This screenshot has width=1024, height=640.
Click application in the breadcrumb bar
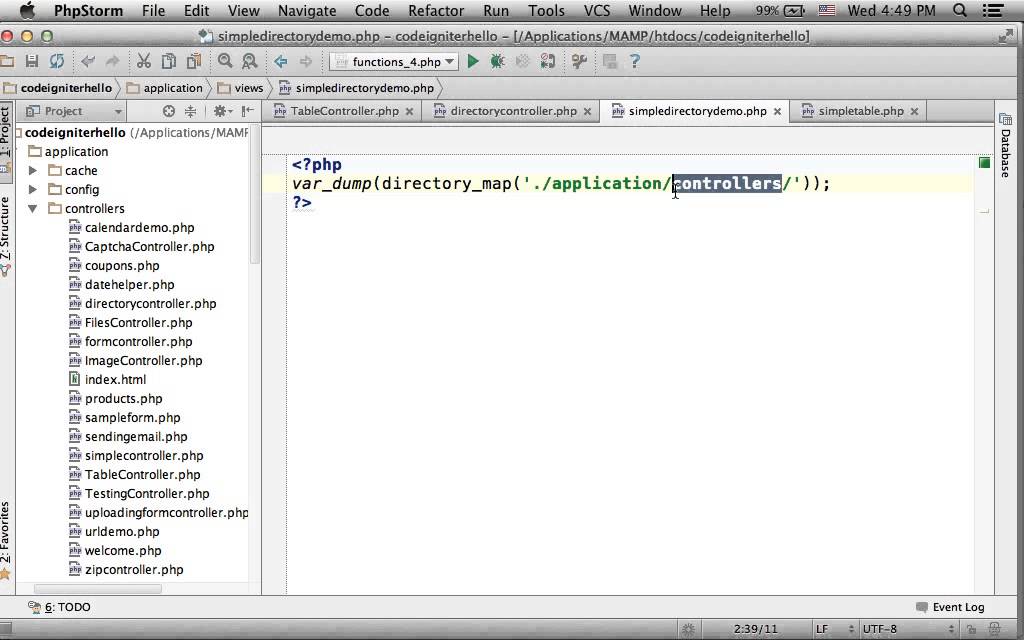point(165,88)
